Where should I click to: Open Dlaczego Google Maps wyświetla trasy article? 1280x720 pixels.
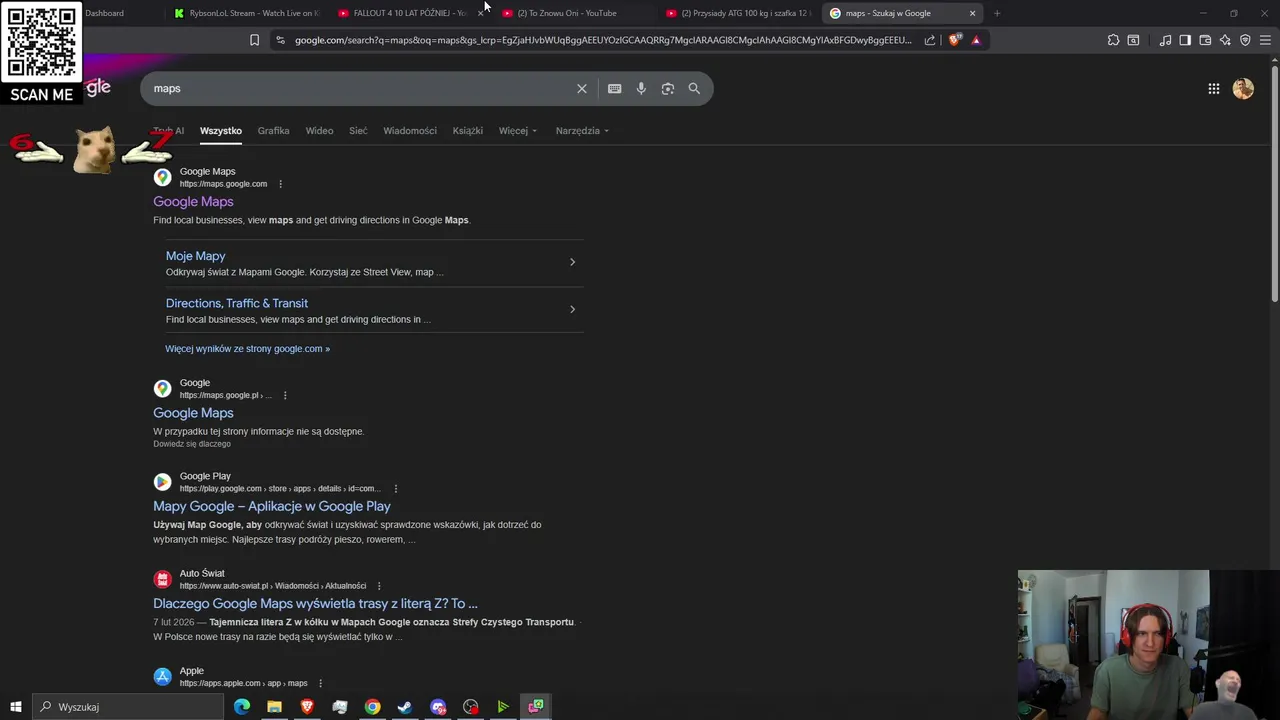coord(315,604)
